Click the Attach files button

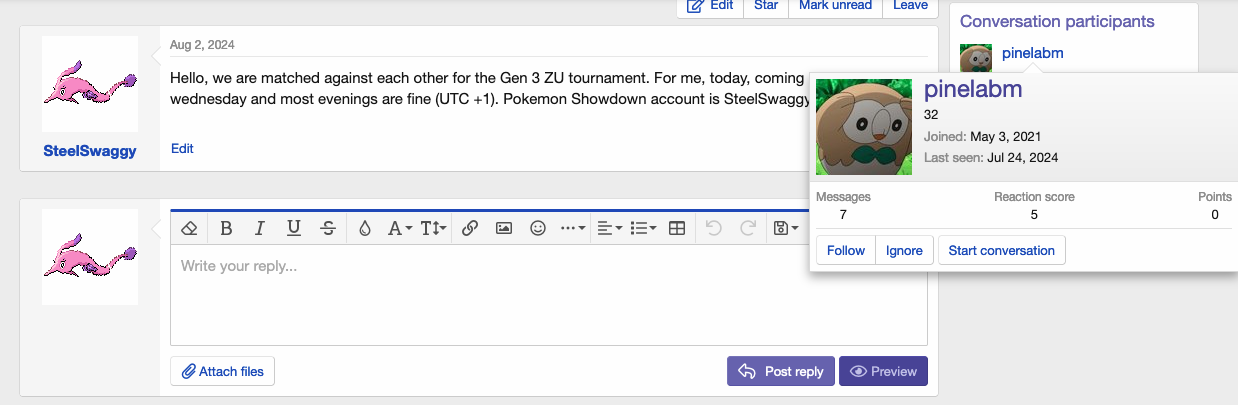coord(222,371)
